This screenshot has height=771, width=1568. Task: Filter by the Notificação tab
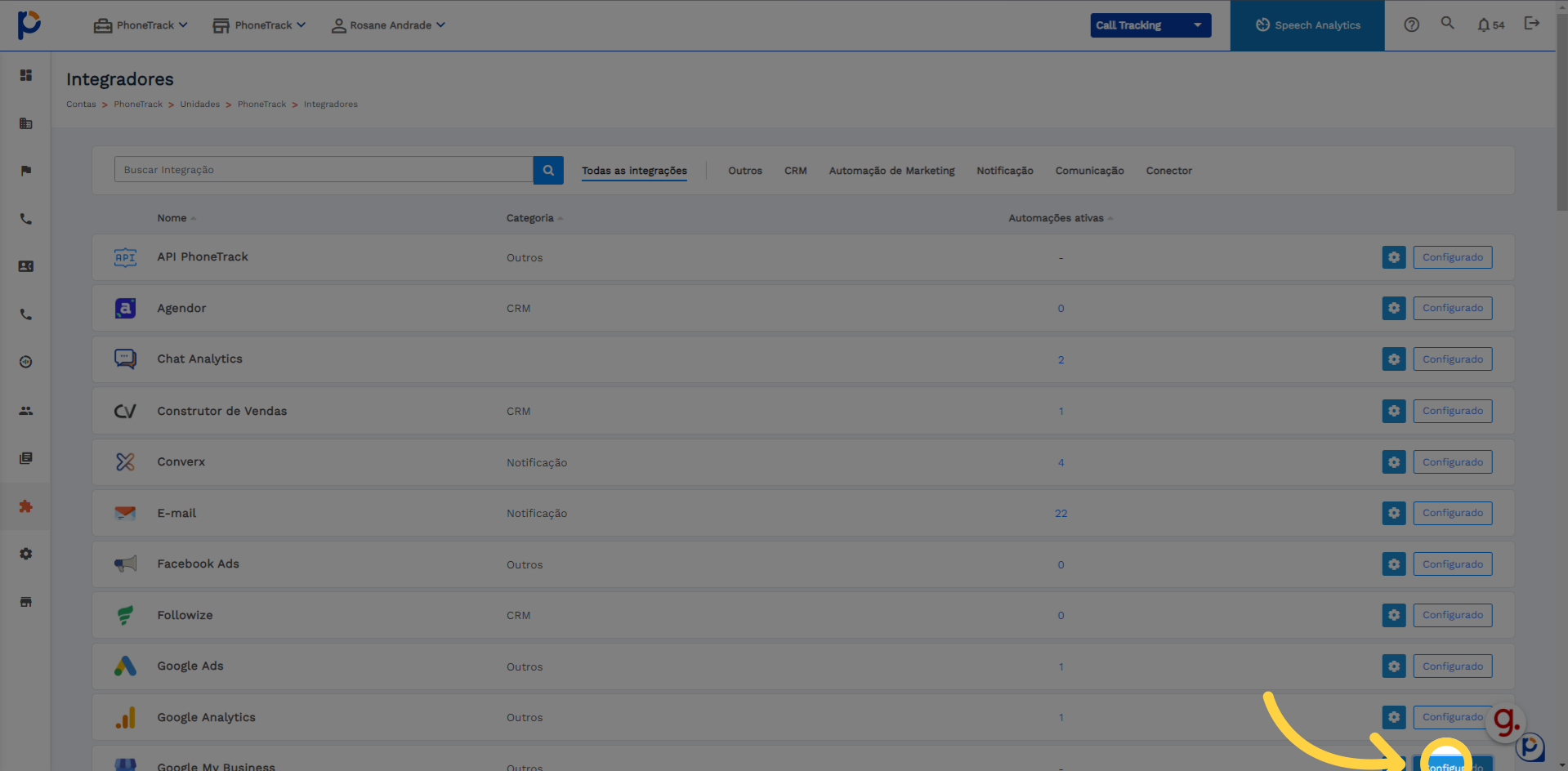point(1004,171)
